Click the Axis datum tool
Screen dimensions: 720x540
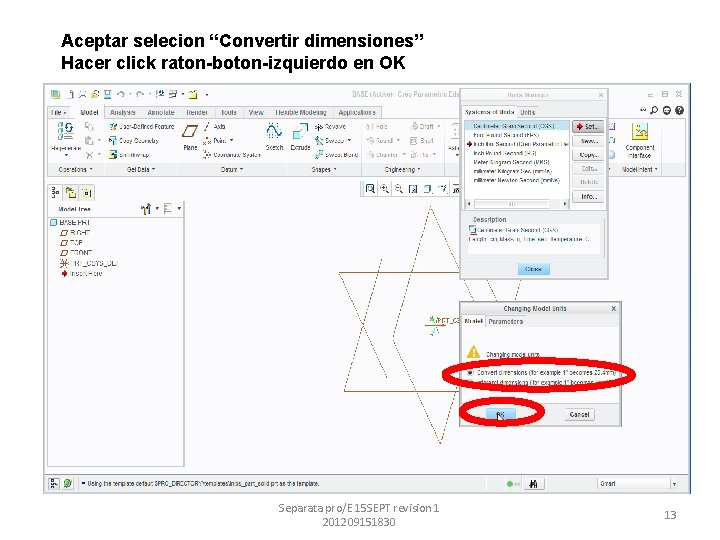point(214,126)
